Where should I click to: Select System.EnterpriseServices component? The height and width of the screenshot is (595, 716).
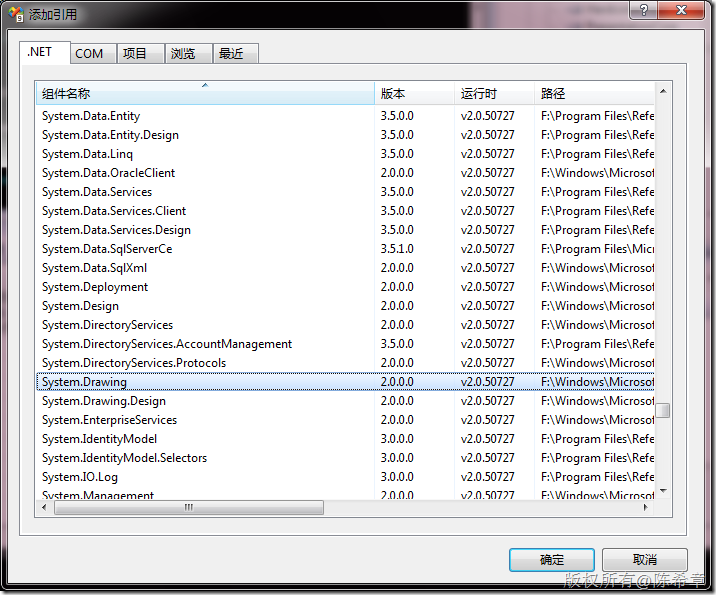pos(345,420)
